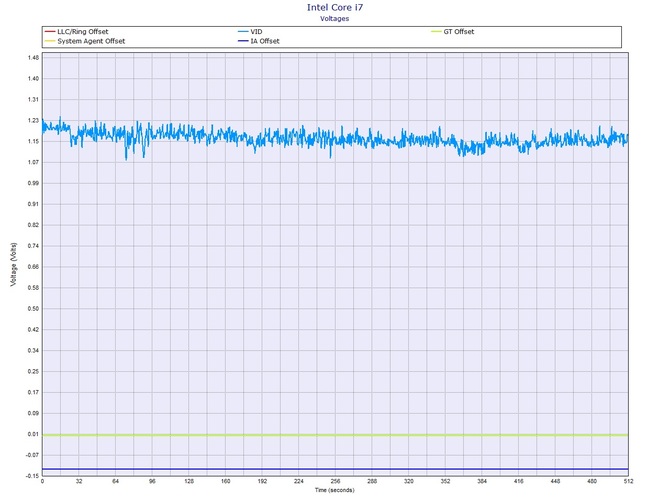Click the GT Offset legend entry

[x=453, y=32]
